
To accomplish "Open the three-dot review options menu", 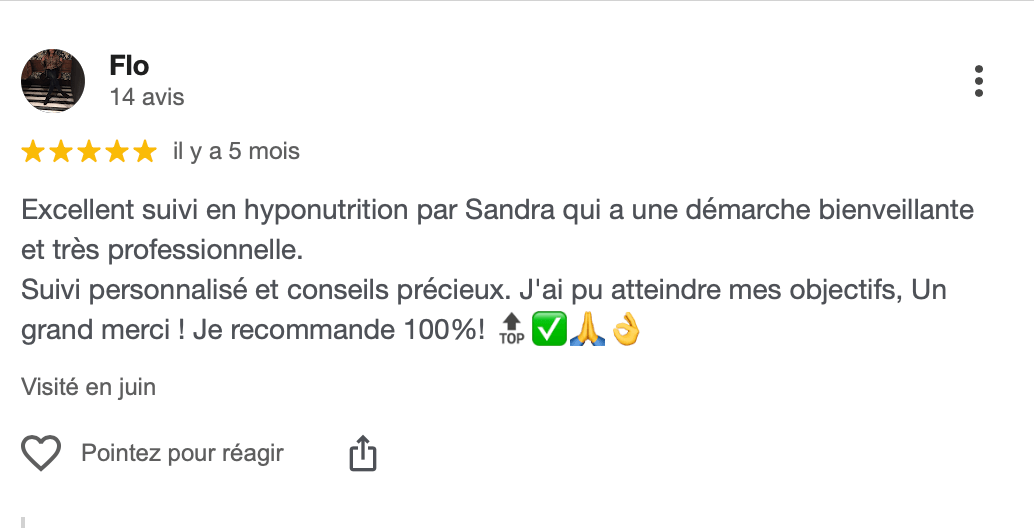I will [x=979, y=81].
